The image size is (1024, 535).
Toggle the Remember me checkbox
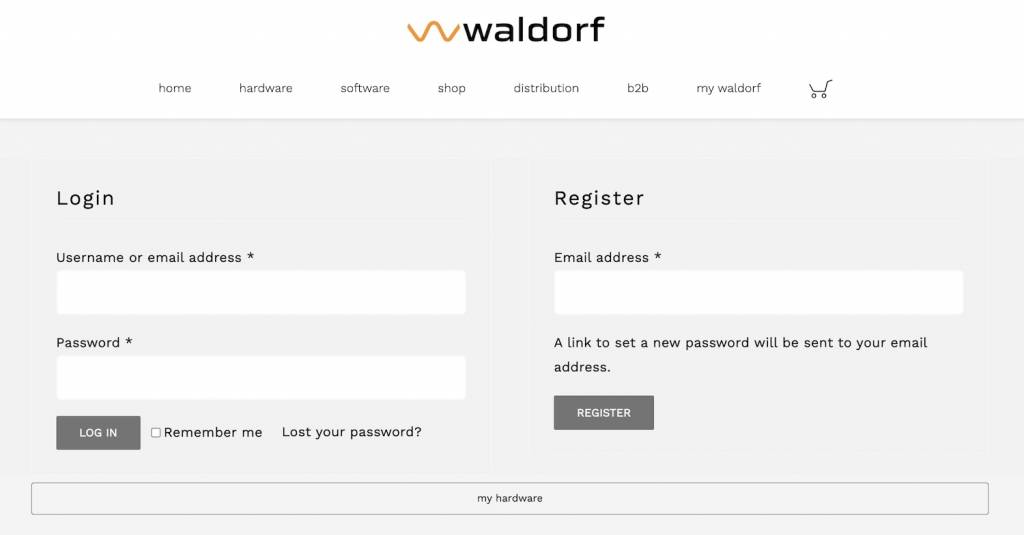click(156, 433)
